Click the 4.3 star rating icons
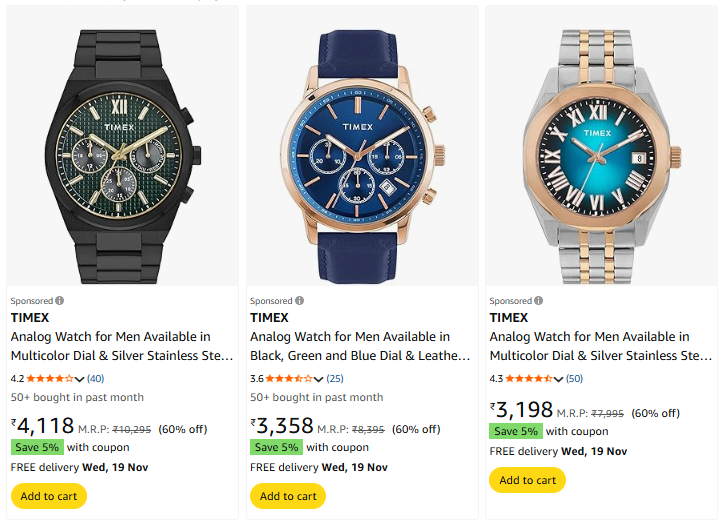The image size is (725, 522). point(529,379)
